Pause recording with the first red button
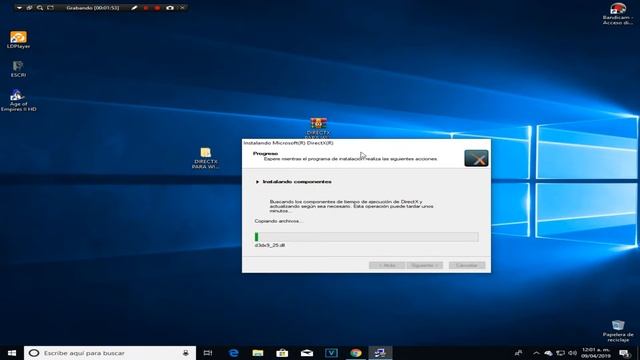 point(146,8)
